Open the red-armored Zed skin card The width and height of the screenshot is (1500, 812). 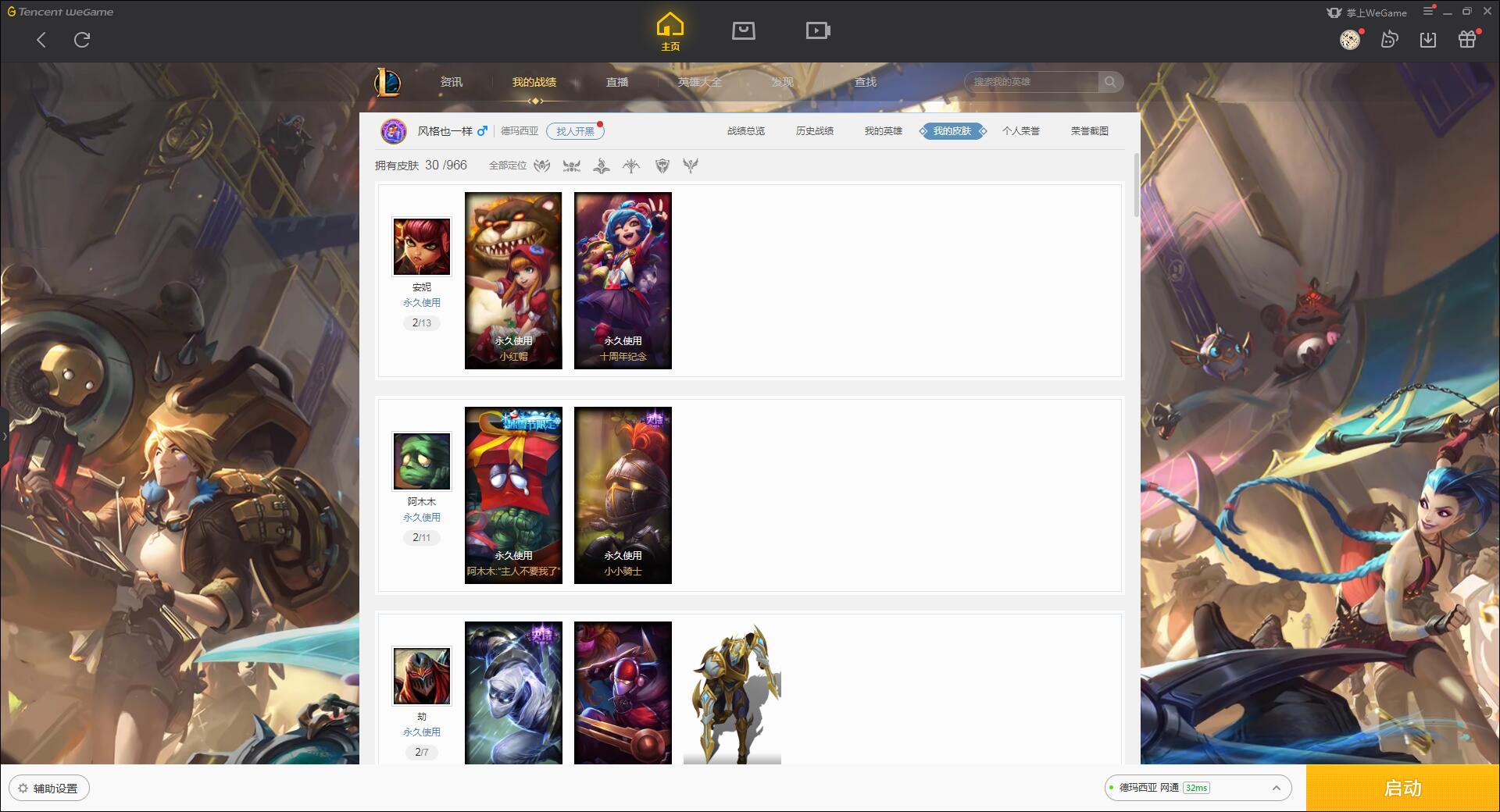(x=623, y=693)
